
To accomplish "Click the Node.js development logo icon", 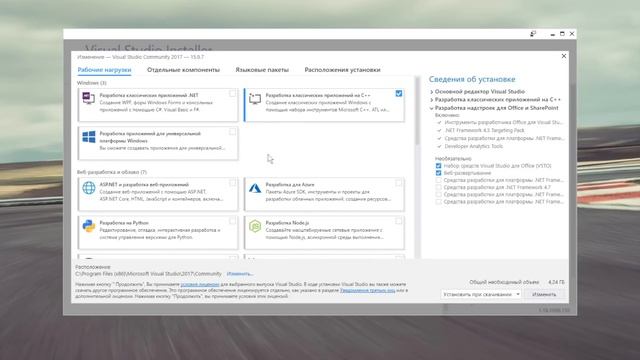I will point(255,226).
